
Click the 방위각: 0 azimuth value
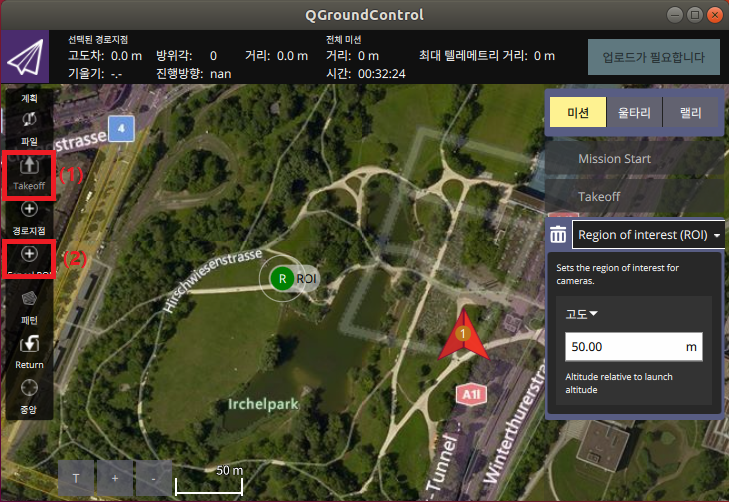(x=186, y=56)
